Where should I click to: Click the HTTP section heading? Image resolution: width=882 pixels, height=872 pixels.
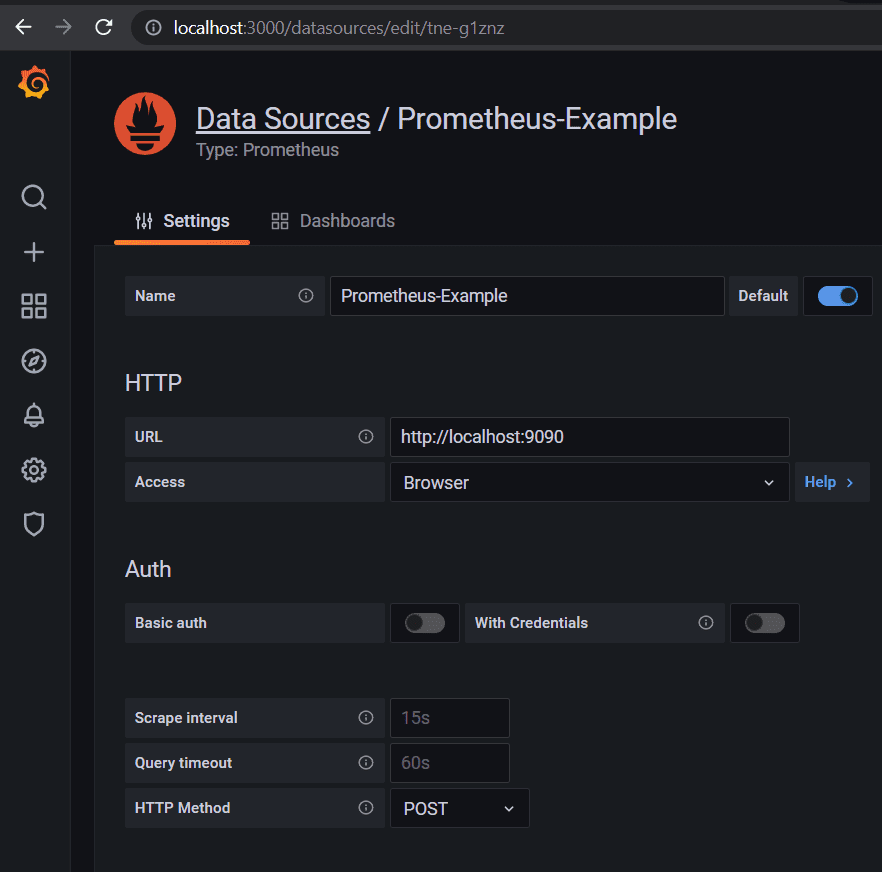point(153,383)
